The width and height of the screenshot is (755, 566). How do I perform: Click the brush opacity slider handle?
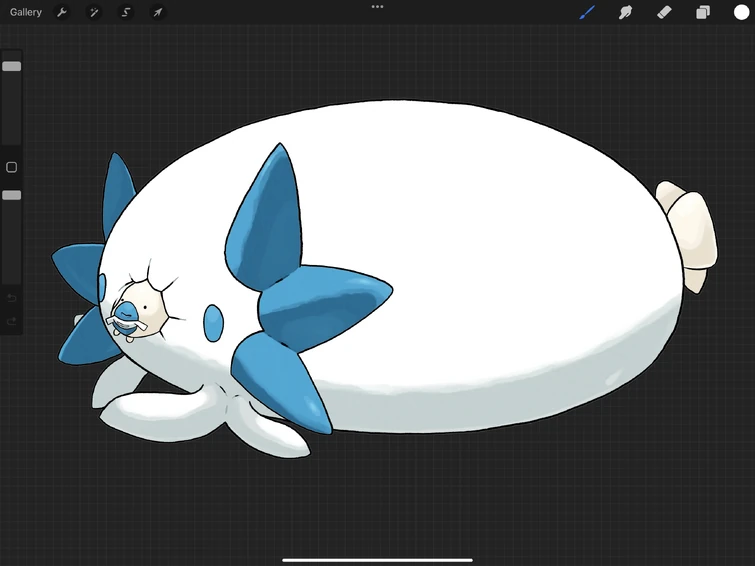tap(12, 195)
